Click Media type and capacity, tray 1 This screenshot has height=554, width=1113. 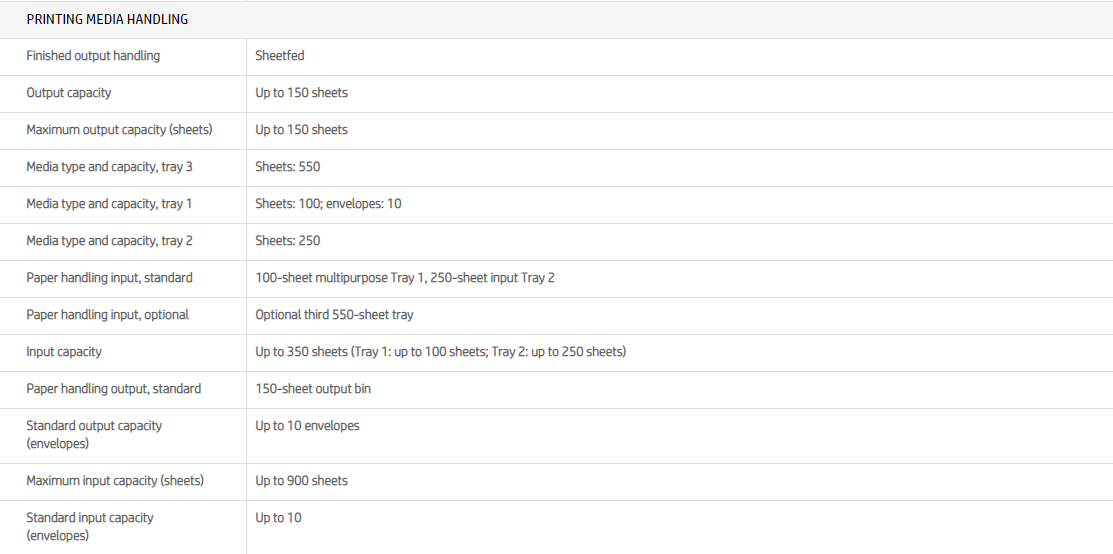tap(109, 204)
